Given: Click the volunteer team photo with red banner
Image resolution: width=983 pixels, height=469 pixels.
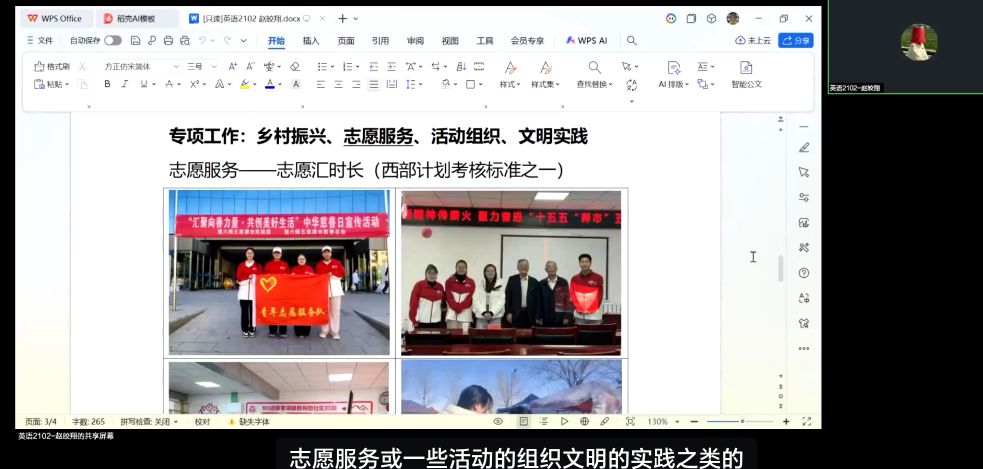Looking at the screenshot, I should tap(281, 272).
